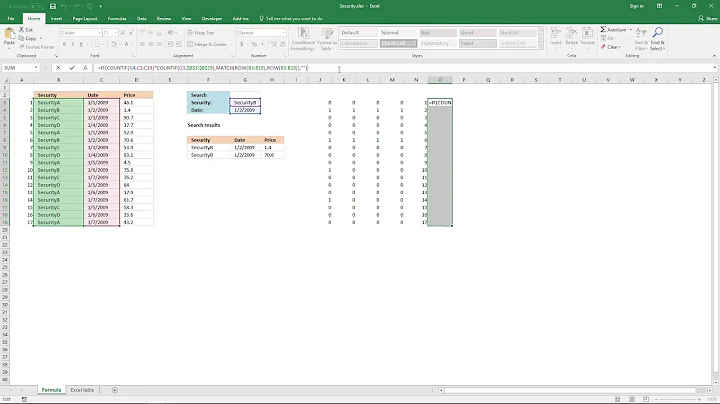Click the Decrease Font Size icon
The height and width of the screenshot is (404, 720).
131,33
